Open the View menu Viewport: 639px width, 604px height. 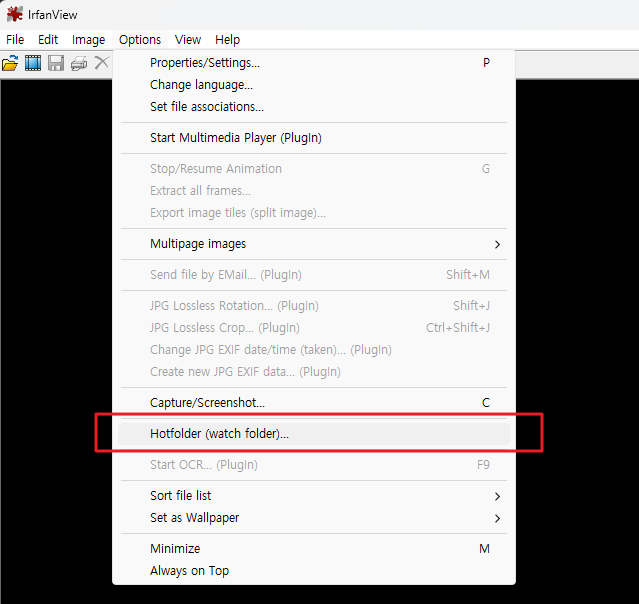[x=188, y=40]
